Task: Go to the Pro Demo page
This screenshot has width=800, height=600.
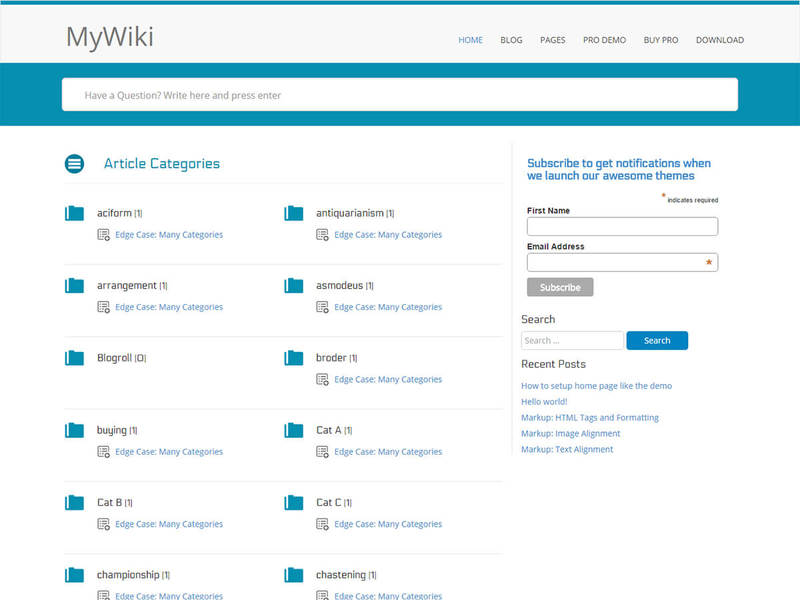Action: (x=604, y=40)
